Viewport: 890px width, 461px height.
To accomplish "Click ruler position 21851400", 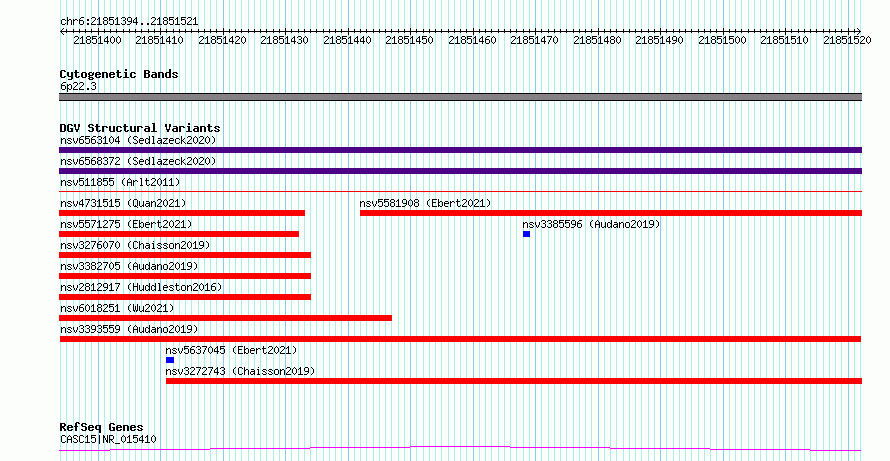I will click(x=97, y=40).
